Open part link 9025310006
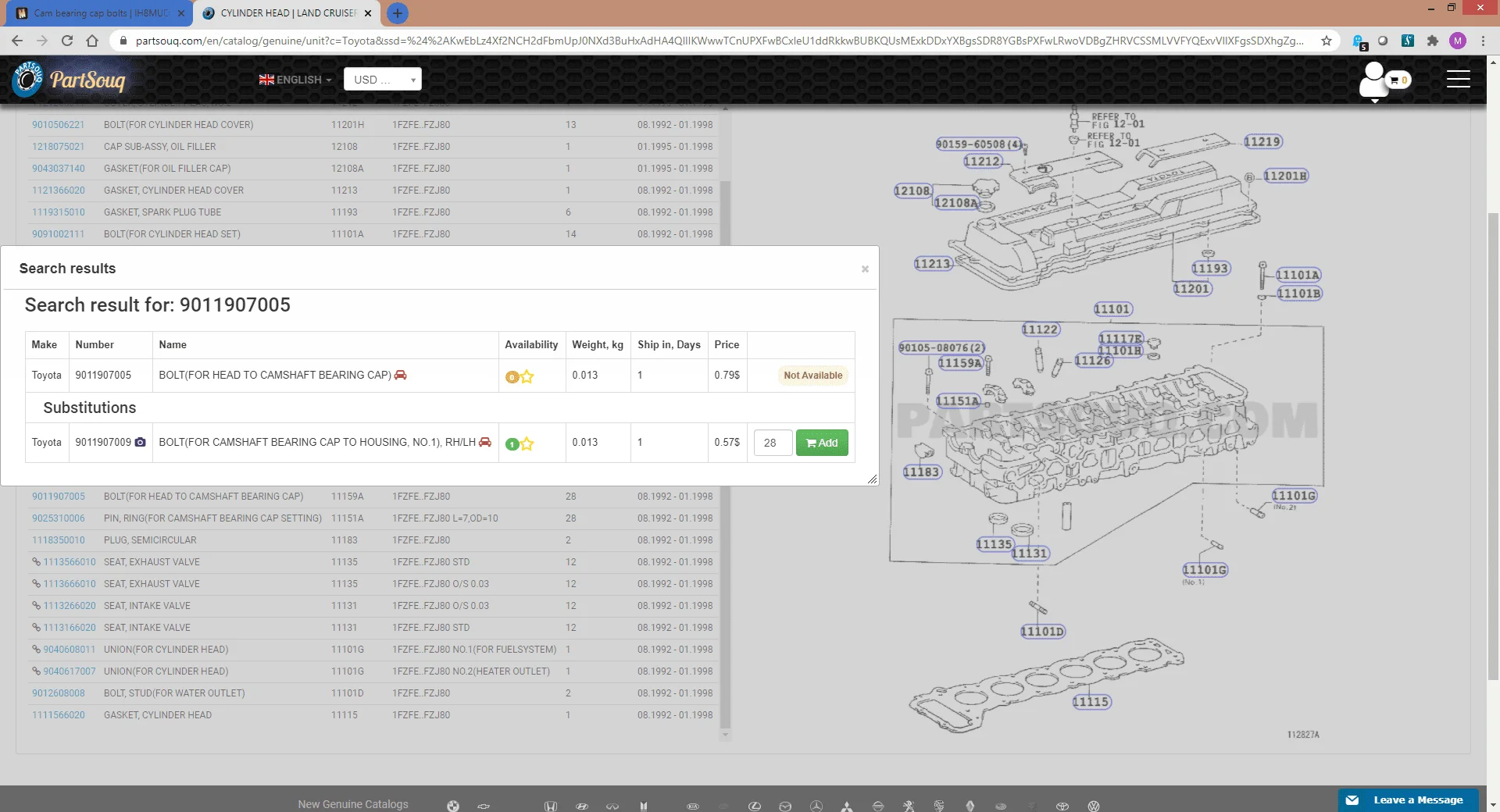This screenshot has height=812, width=1500. (x=58, y=518)
